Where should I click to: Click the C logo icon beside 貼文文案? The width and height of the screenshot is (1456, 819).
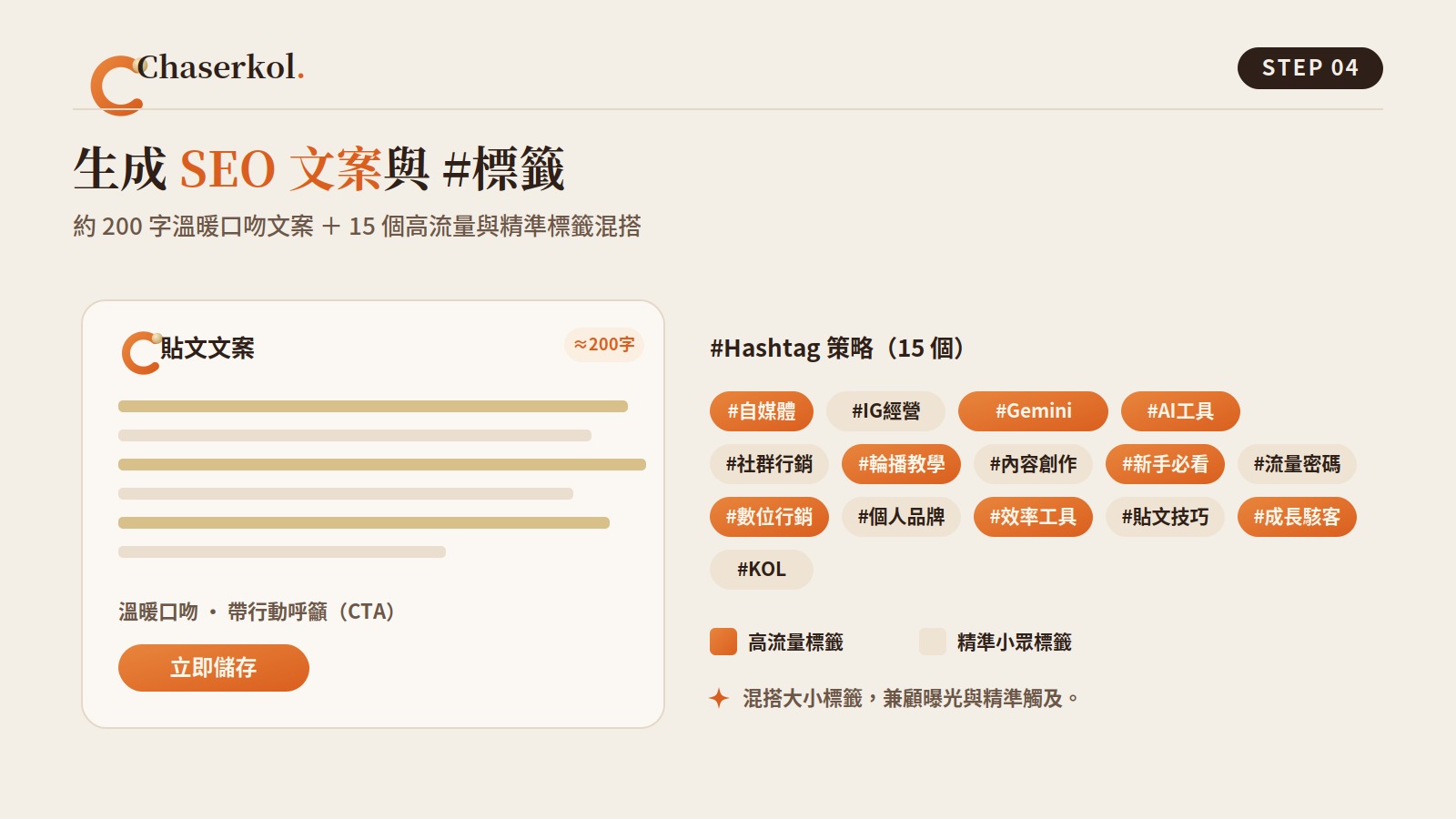(141, 352)
